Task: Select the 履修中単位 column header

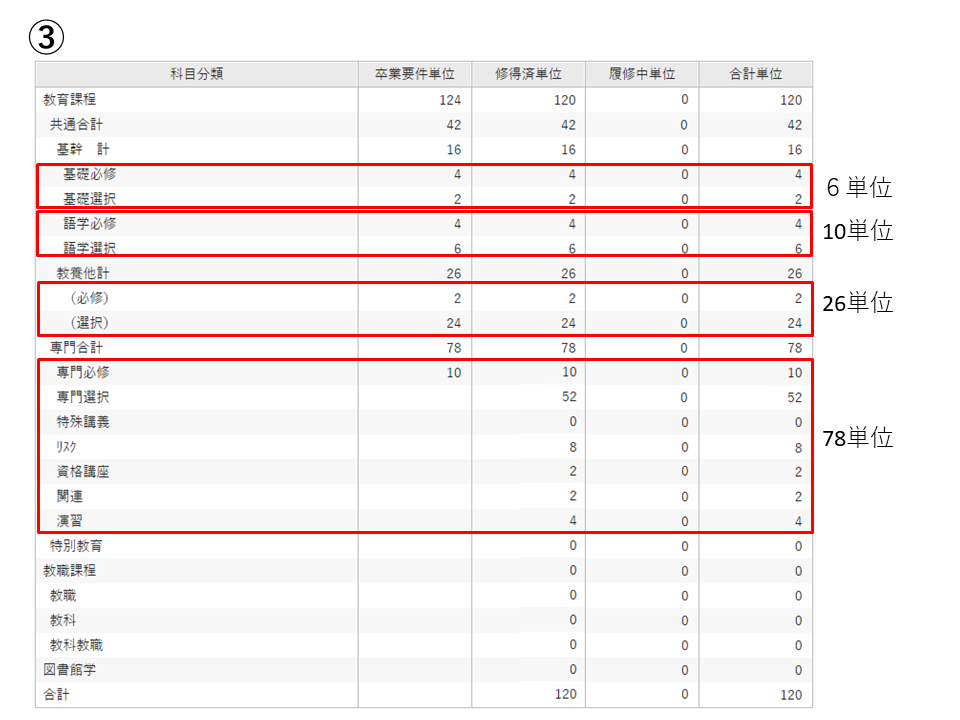Action: point(642,74)
